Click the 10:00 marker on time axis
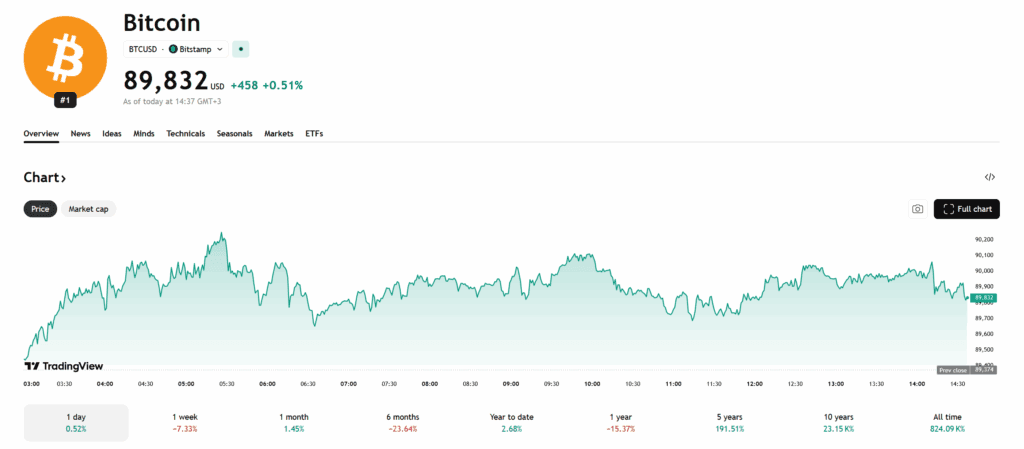Image resolution: width=1024 pixels, height=449 pixels. coord(592,384)
